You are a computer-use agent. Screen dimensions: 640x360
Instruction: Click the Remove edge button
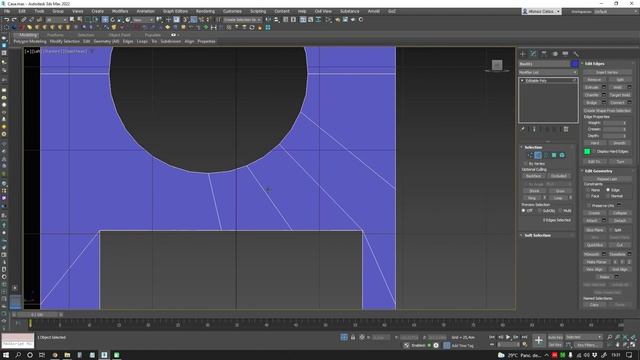coord(594,80)
